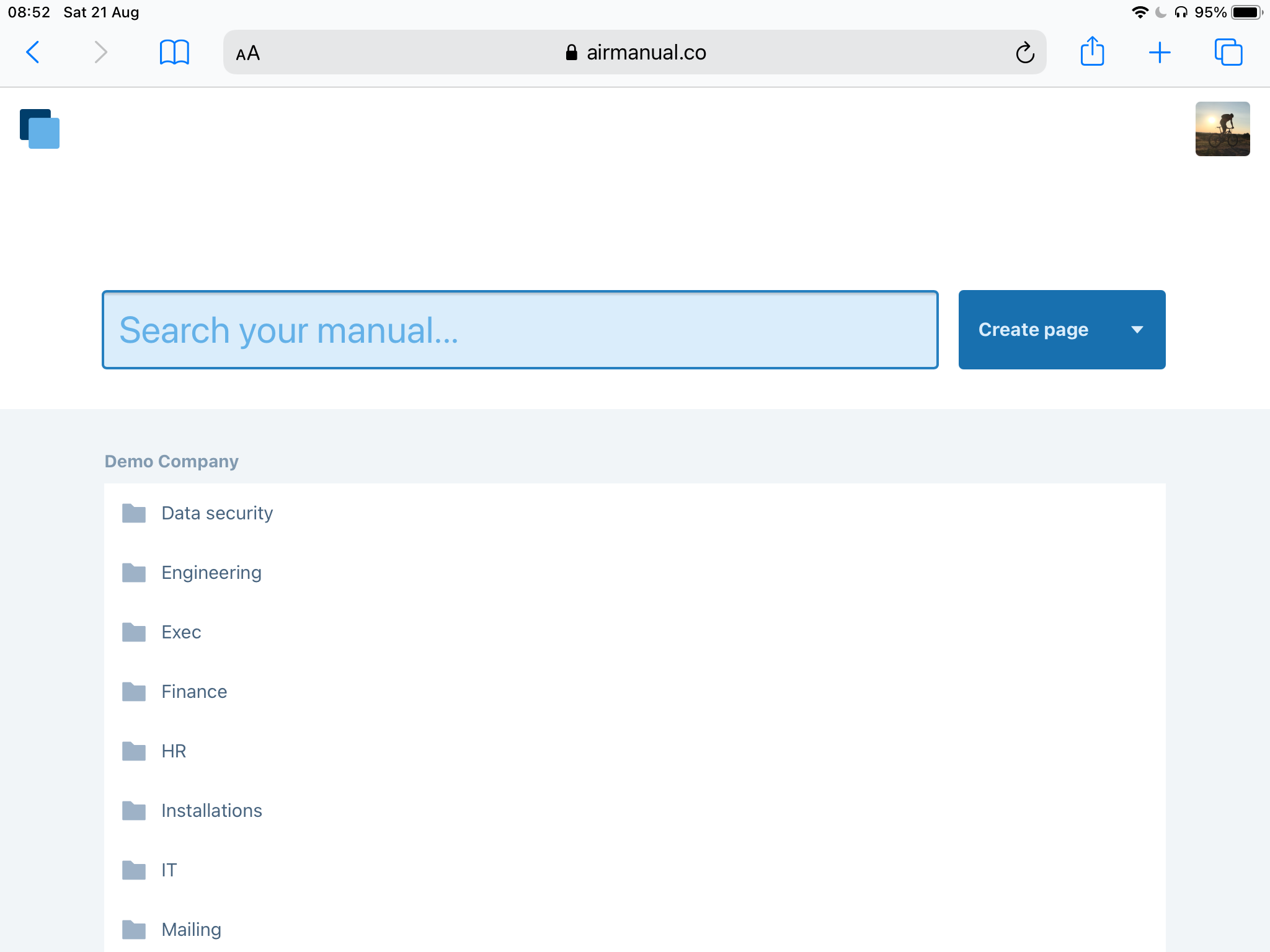Open the Data security folder icon

coord(133,513)
